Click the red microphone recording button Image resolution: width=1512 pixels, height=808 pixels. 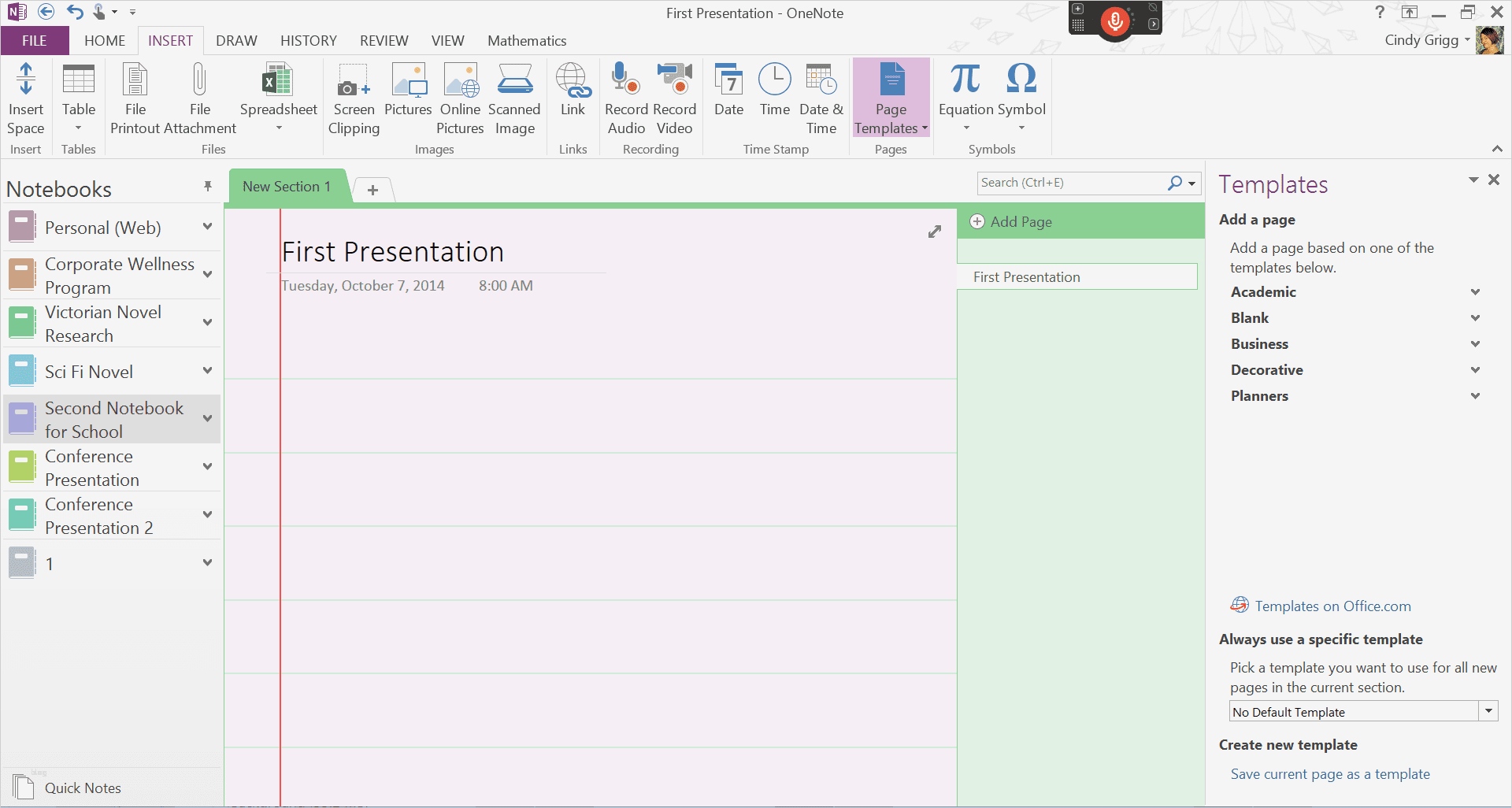[x=1115, y=20]
